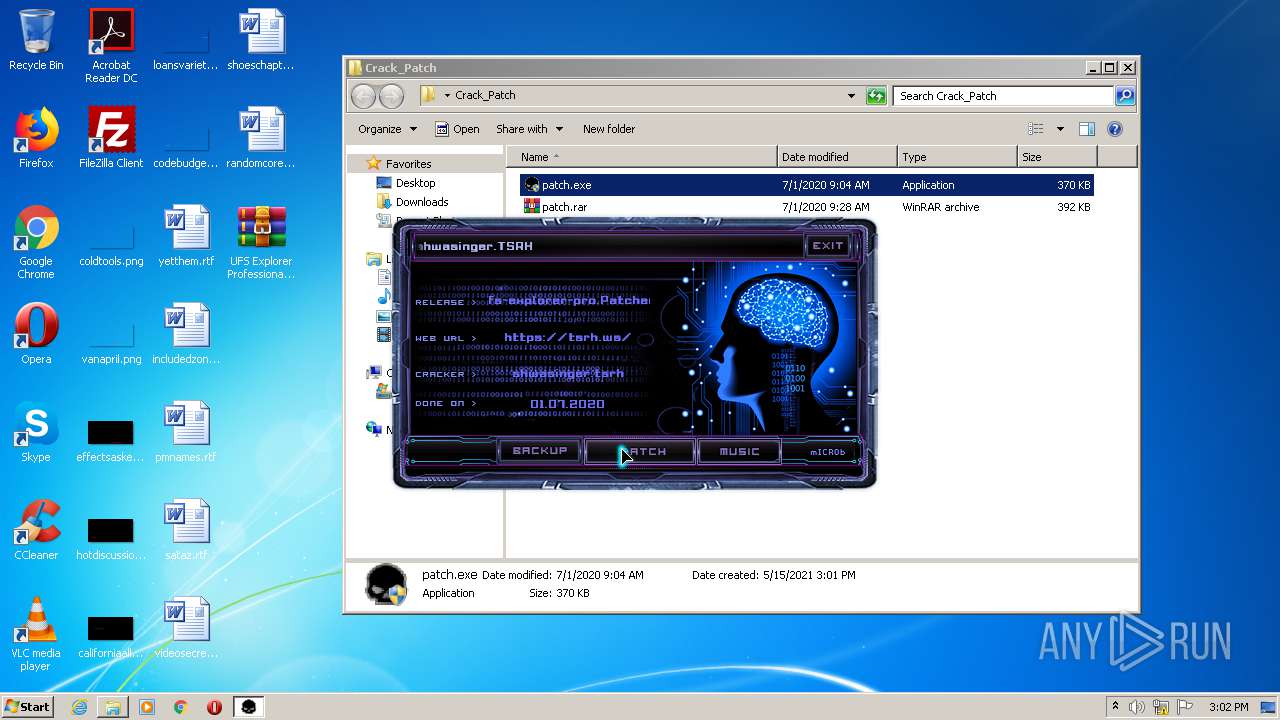Sort files by Date modified column
The image size is (1280, 720).
pyautogui.click(x=837, y=157)
